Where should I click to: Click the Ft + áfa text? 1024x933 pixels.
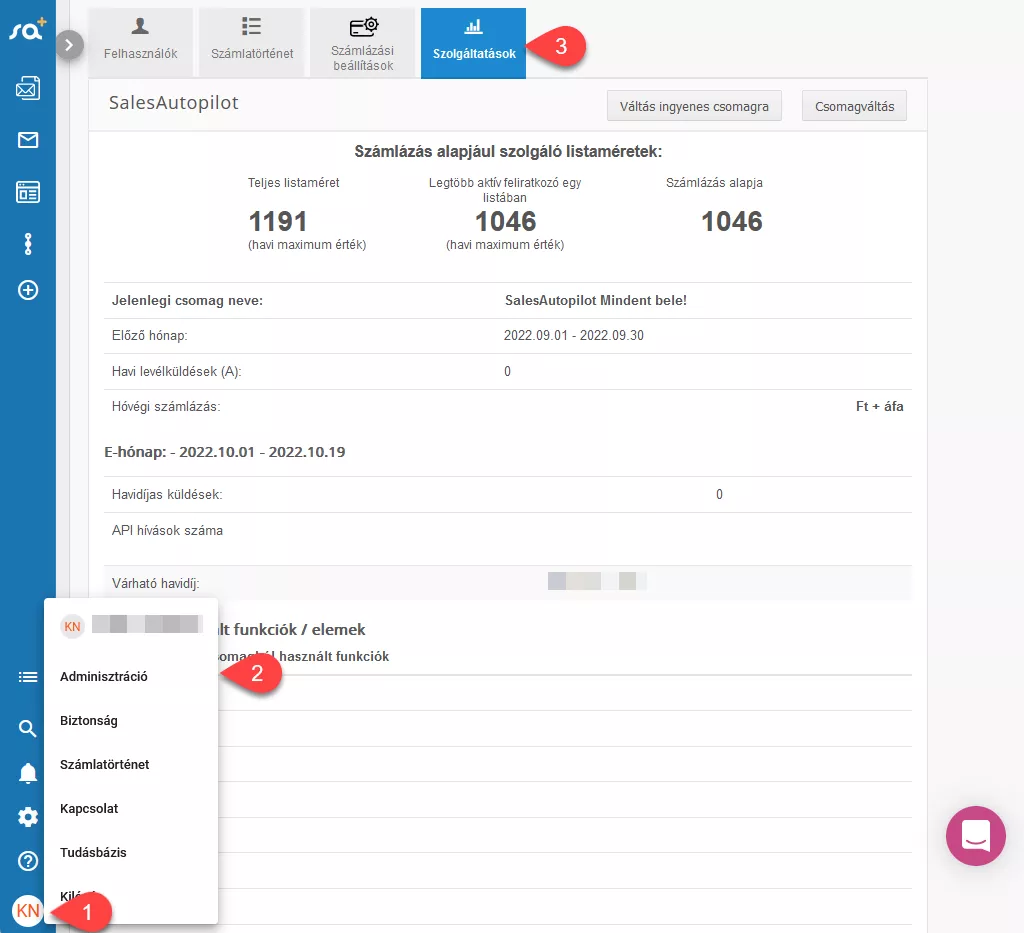coord(880,406)
